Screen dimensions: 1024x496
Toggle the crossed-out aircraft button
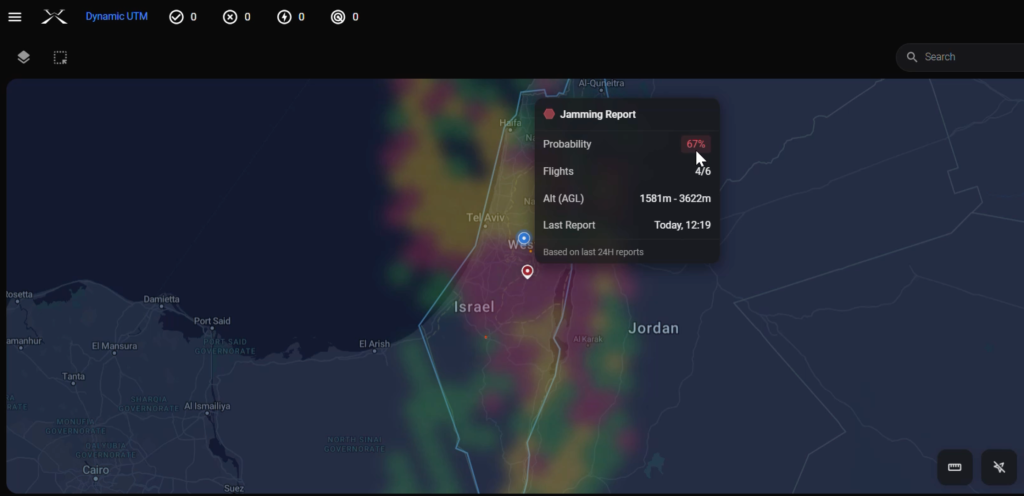click(999, 467)
